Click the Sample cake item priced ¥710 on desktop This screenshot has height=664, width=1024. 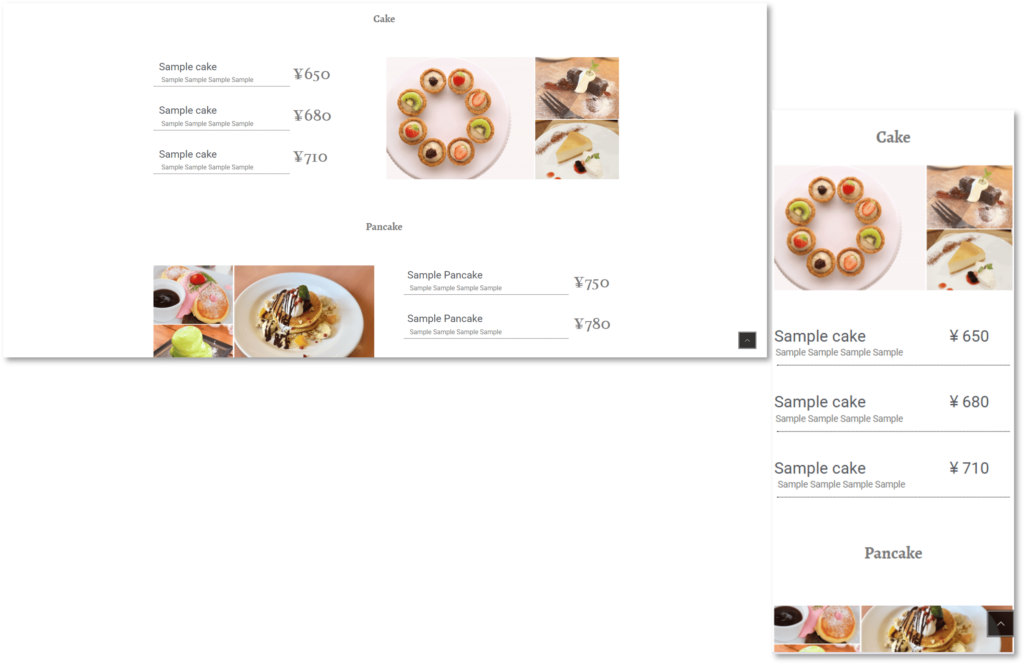click(242, 160)
